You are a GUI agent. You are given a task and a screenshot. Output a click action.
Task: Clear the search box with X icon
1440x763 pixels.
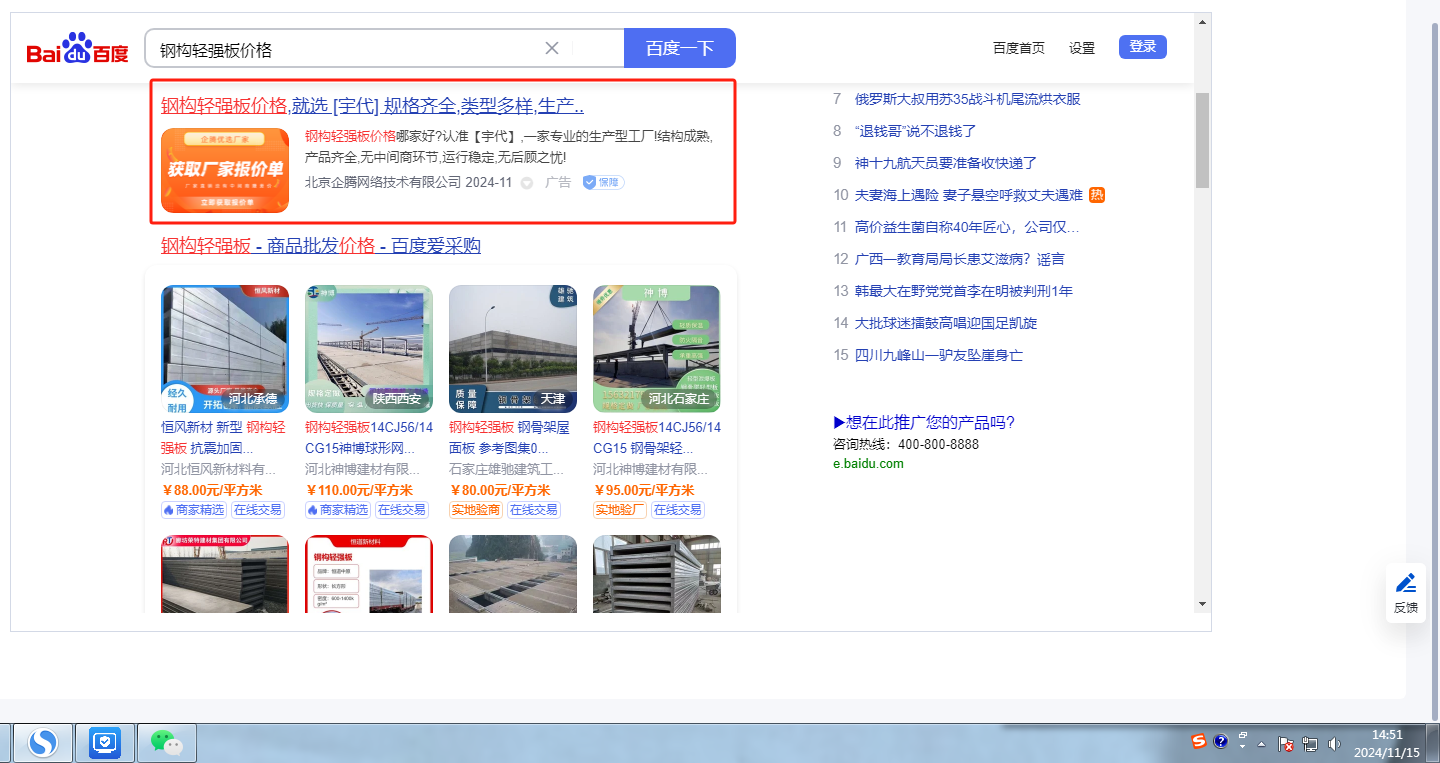[x=551, y=48]
